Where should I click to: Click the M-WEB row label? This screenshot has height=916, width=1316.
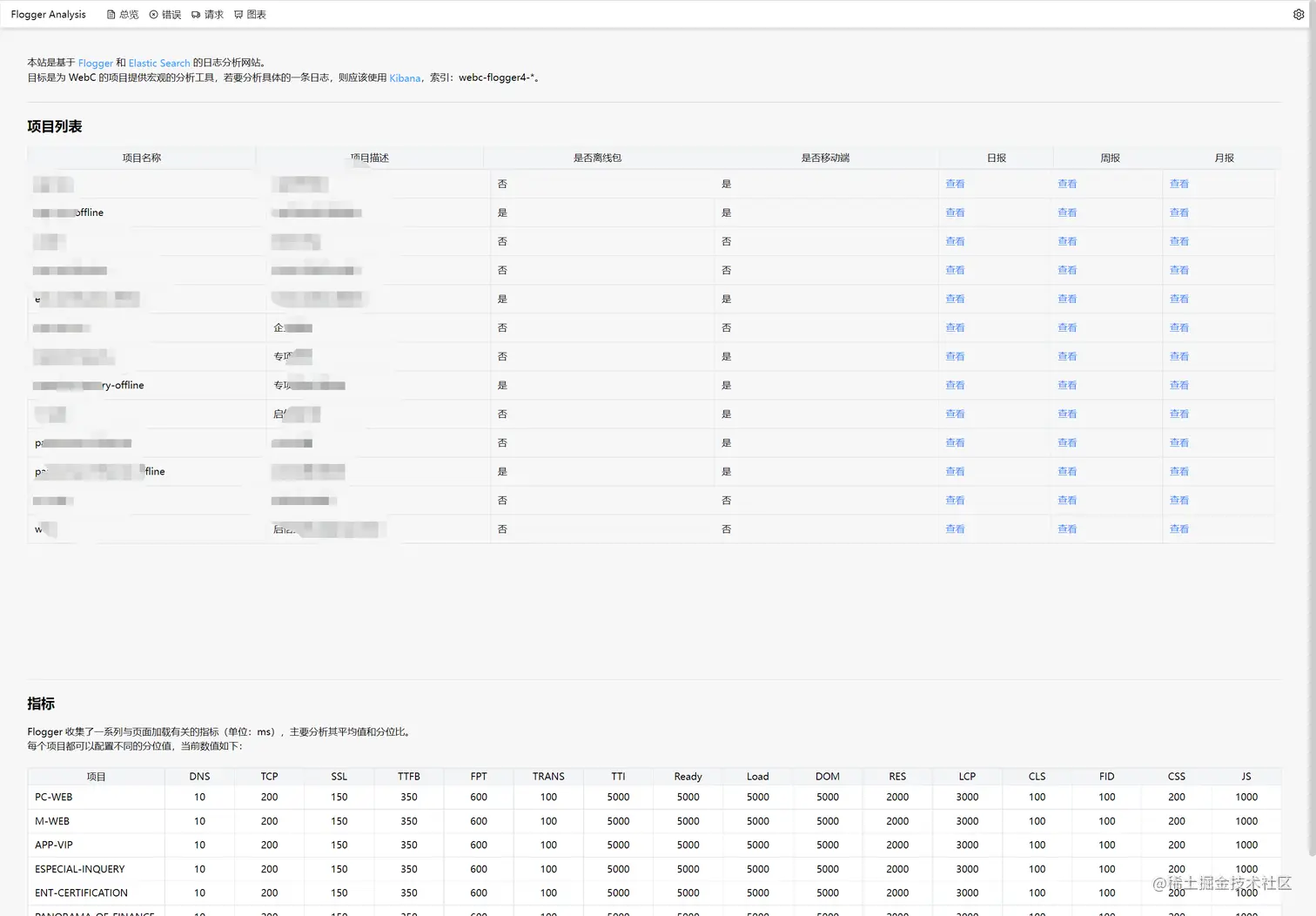[x=52, y=821]
